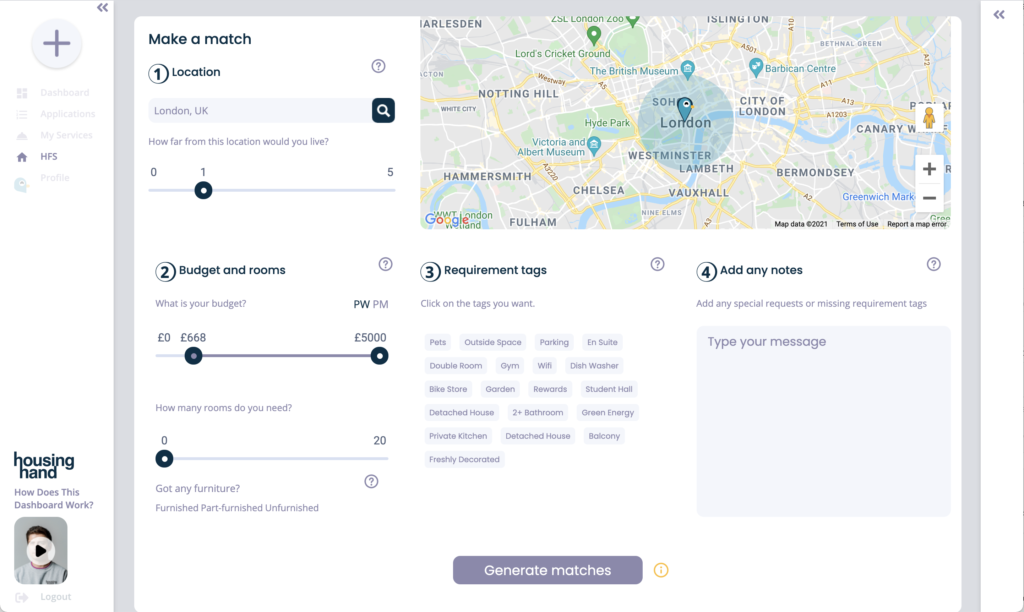
Task: Toggle the Rewards tag
Action: coord(550,389)
